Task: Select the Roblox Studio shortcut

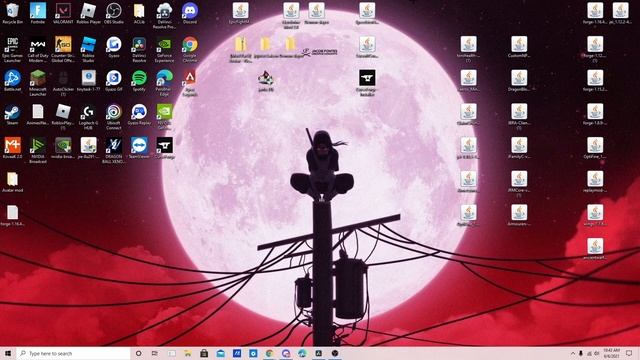Action: point(88,49)
